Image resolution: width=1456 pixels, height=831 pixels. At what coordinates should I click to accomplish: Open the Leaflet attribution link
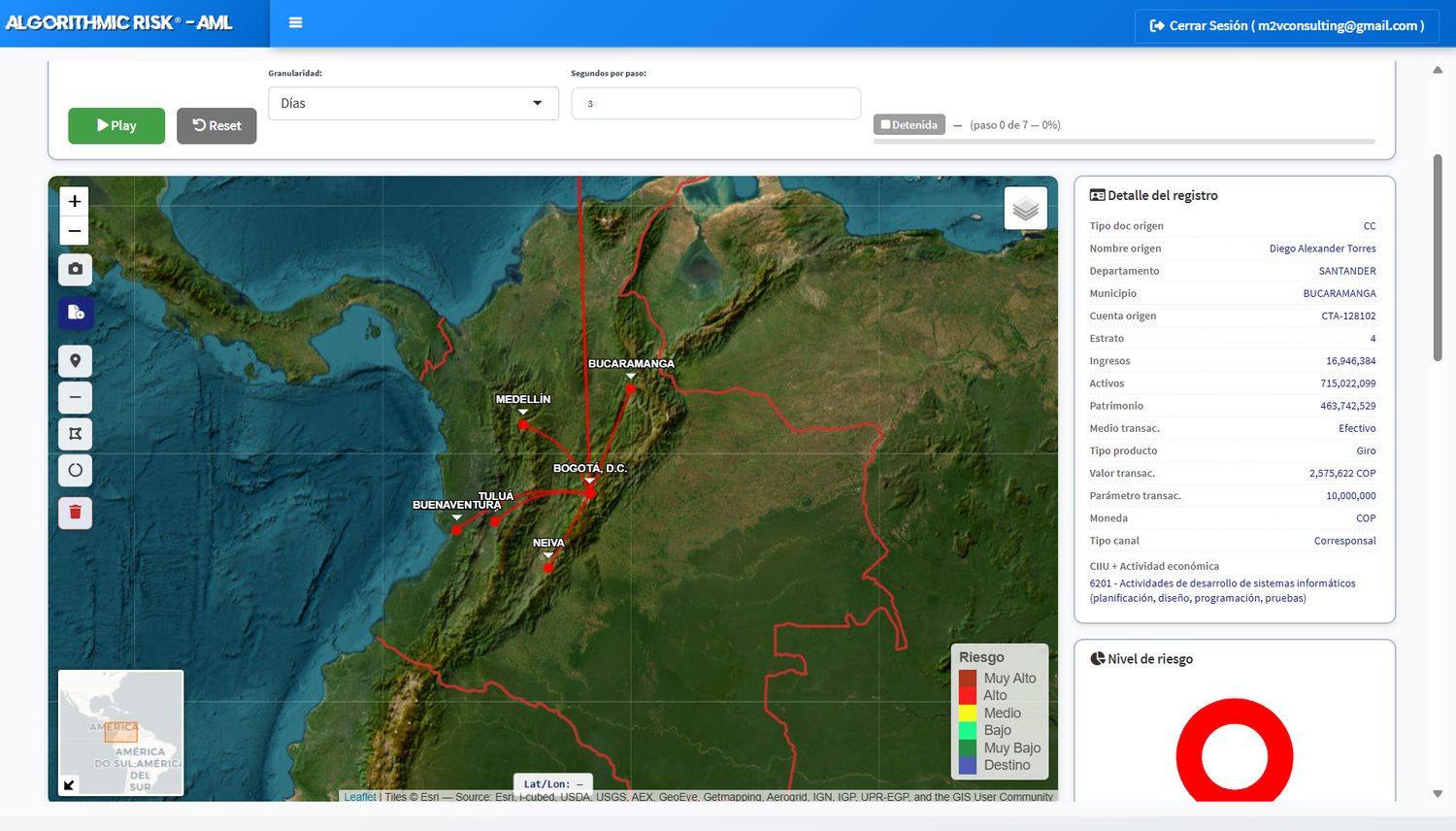359,797
